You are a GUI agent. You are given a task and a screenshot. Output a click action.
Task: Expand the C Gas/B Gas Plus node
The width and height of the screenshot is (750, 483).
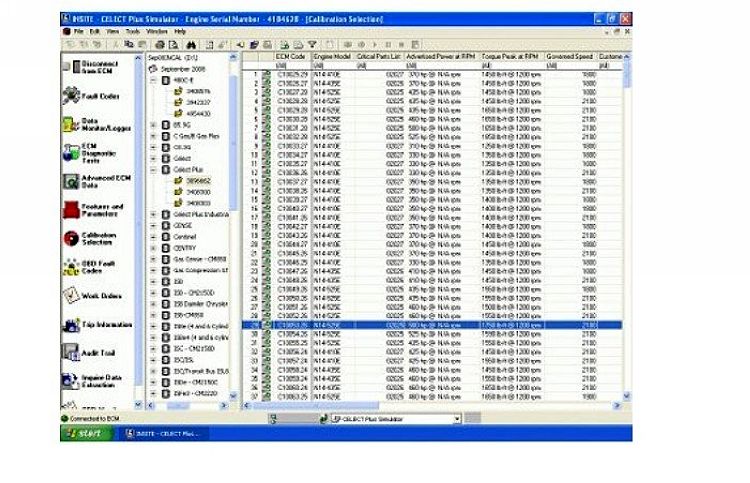tap(153, 136)
